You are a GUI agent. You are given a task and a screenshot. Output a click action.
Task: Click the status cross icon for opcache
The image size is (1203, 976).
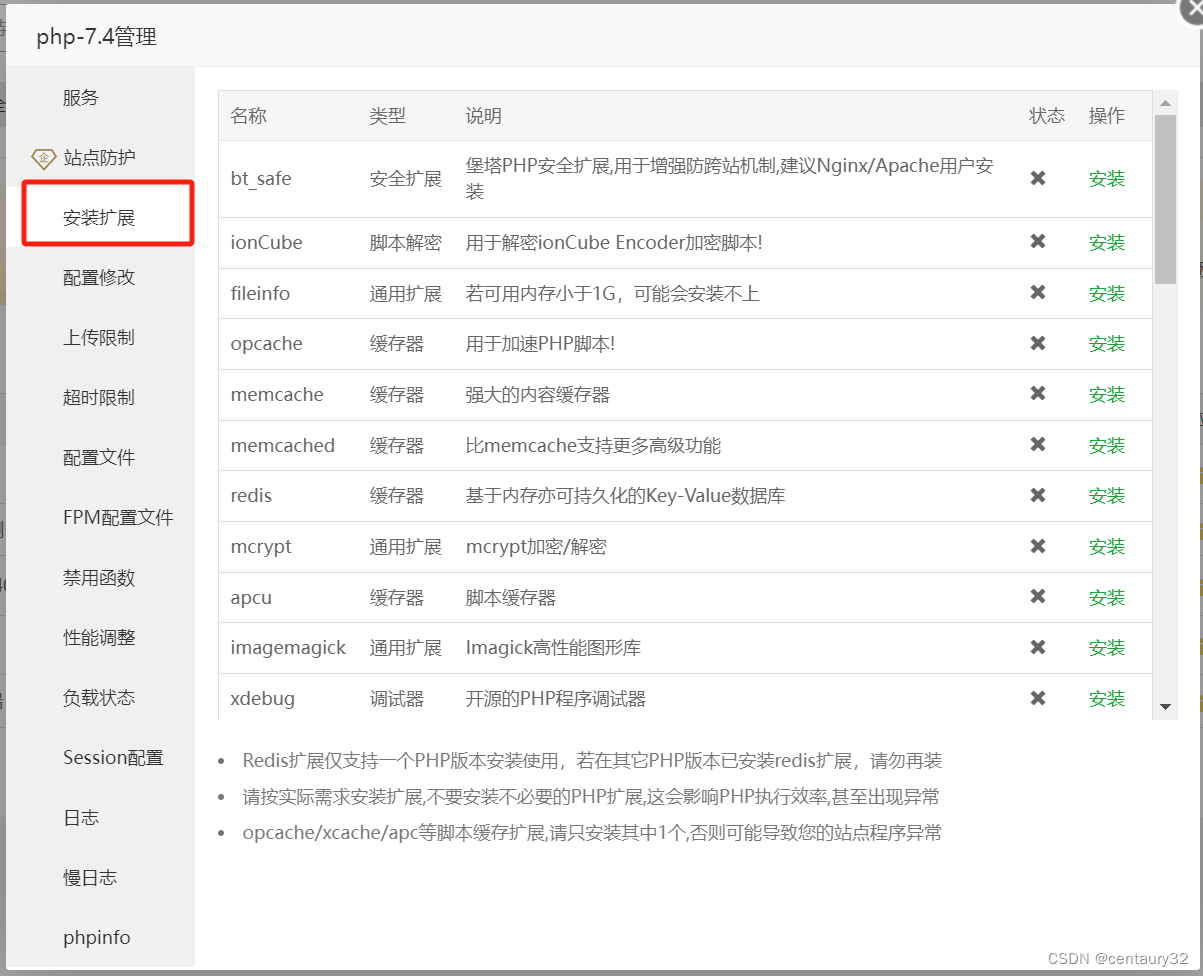(x=1037, y=343)
